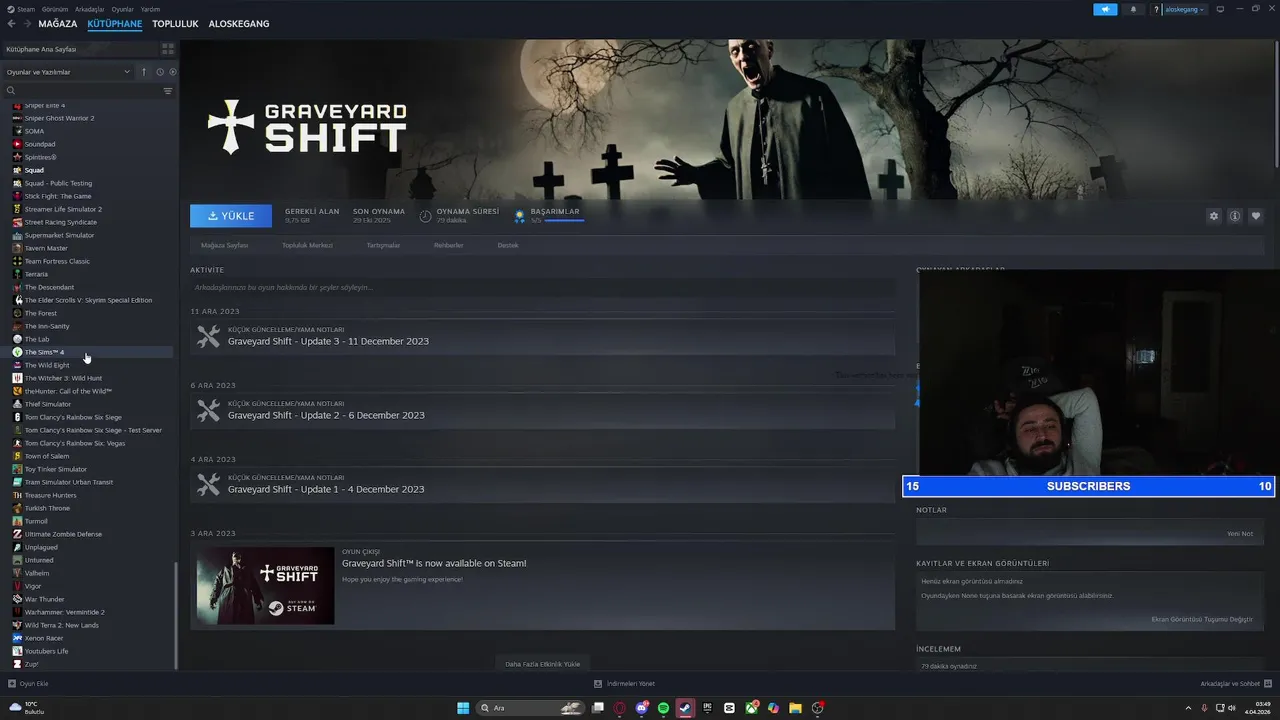The height and width of the screenshot is (720, 1280).
Task: Open the advanced filter options icon
Action: point(168,91)
